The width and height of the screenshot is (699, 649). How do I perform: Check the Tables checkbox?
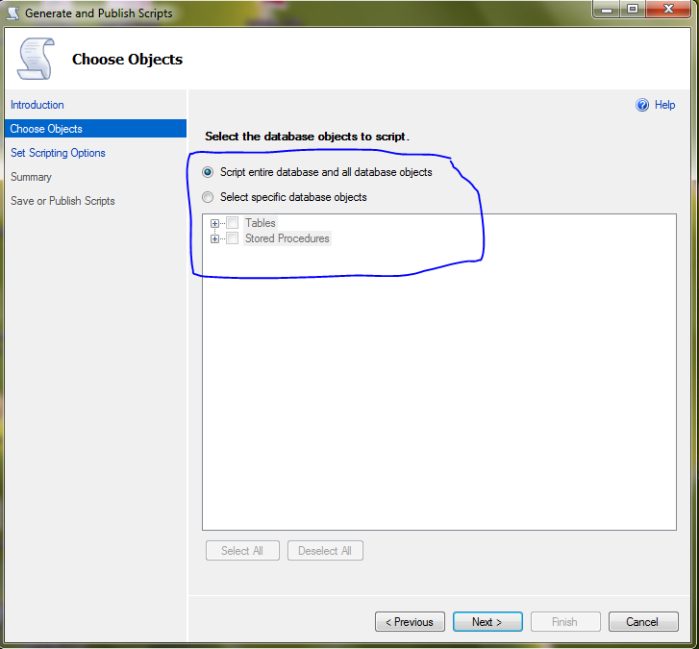click(232, 223)
